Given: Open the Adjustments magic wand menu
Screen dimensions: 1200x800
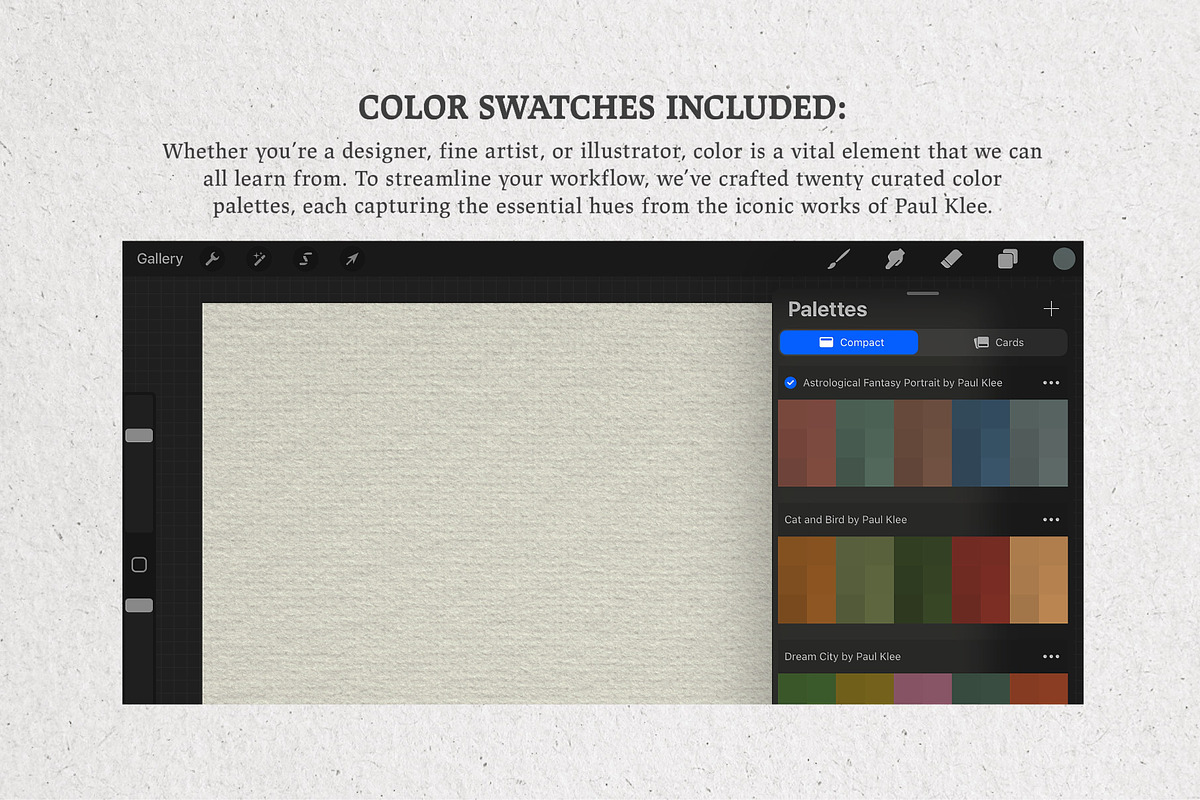Looking at the screenshot, I should (259, 259).
